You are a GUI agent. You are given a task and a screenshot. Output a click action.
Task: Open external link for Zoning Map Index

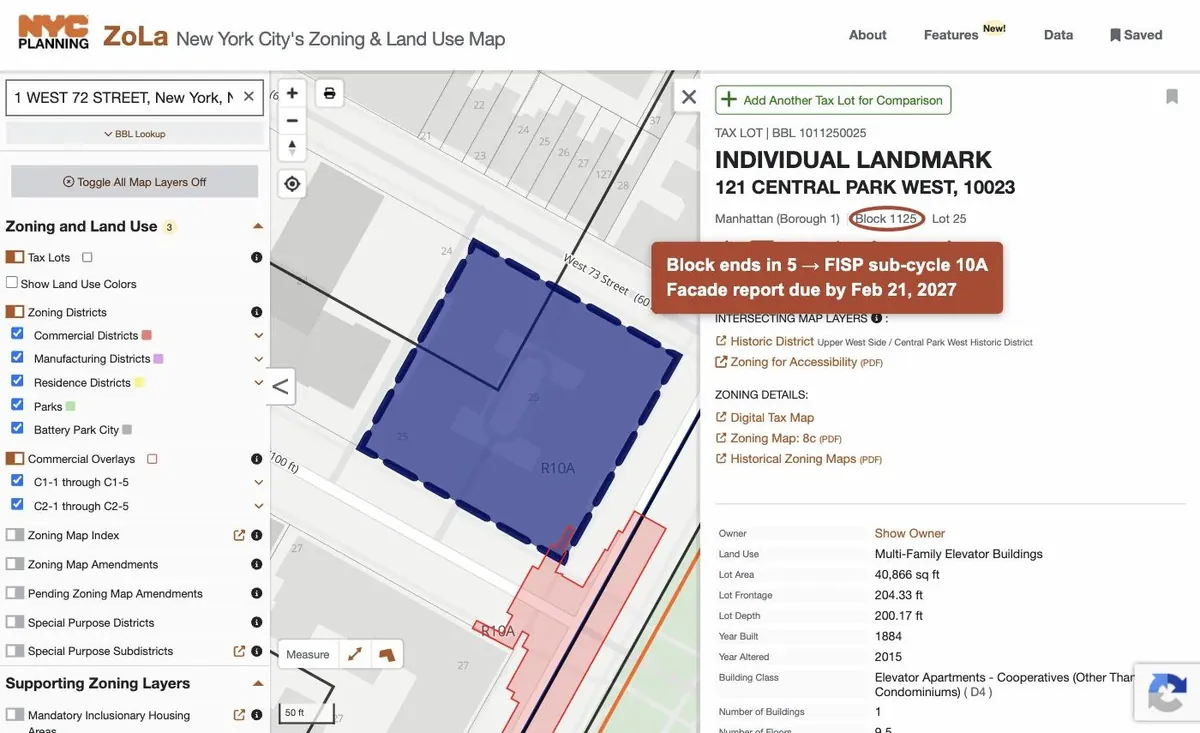coord(239,535)
